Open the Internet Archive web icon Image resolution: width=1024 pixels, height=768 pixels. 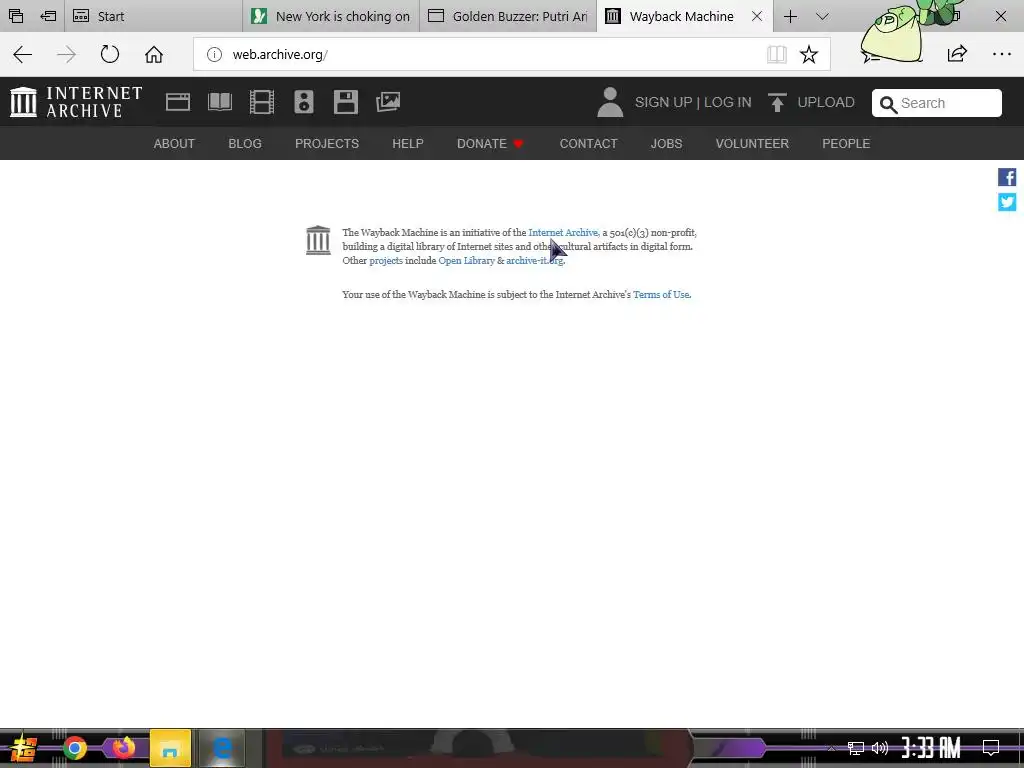178,102
